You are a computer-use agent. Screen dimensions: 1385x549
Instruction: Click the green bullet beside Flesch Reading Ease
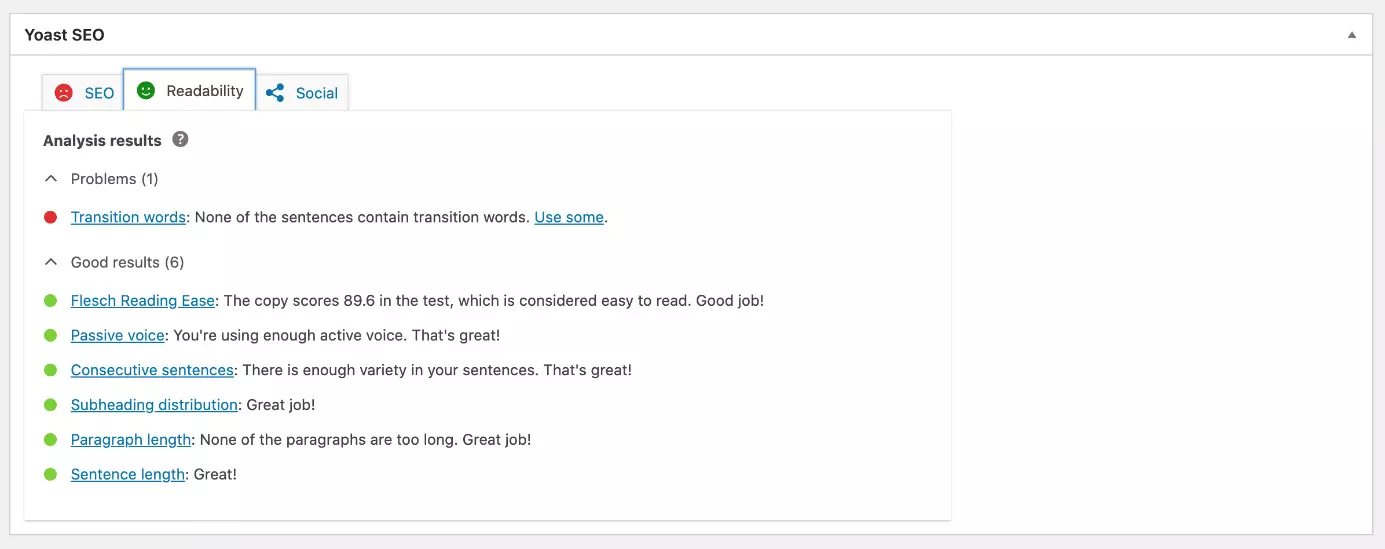click(51, 301)
